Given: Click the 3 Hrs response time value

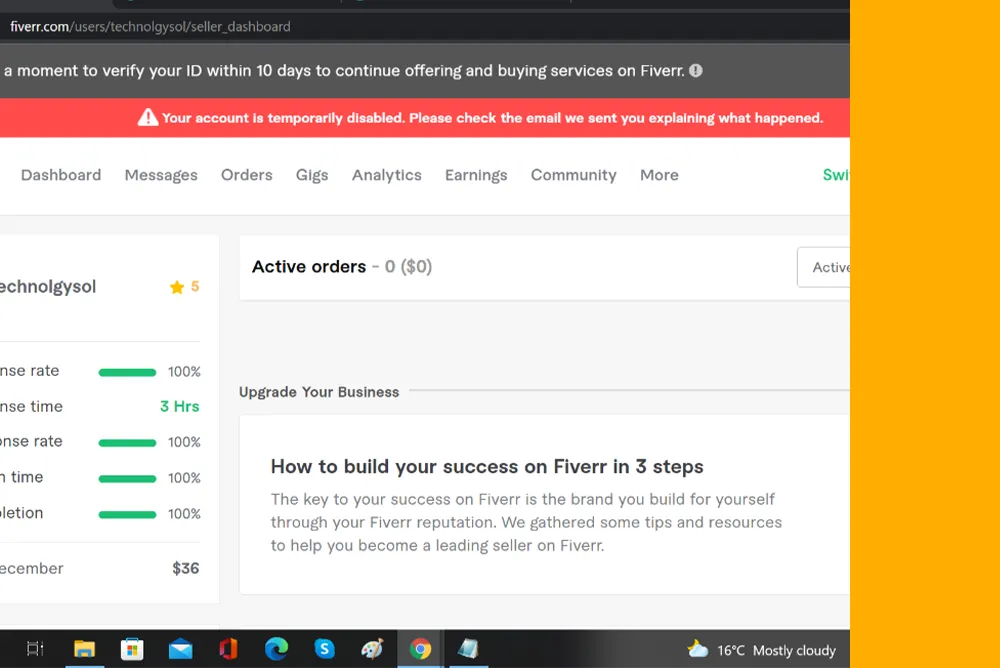Looking at the screenshot, I should point(179,406).
